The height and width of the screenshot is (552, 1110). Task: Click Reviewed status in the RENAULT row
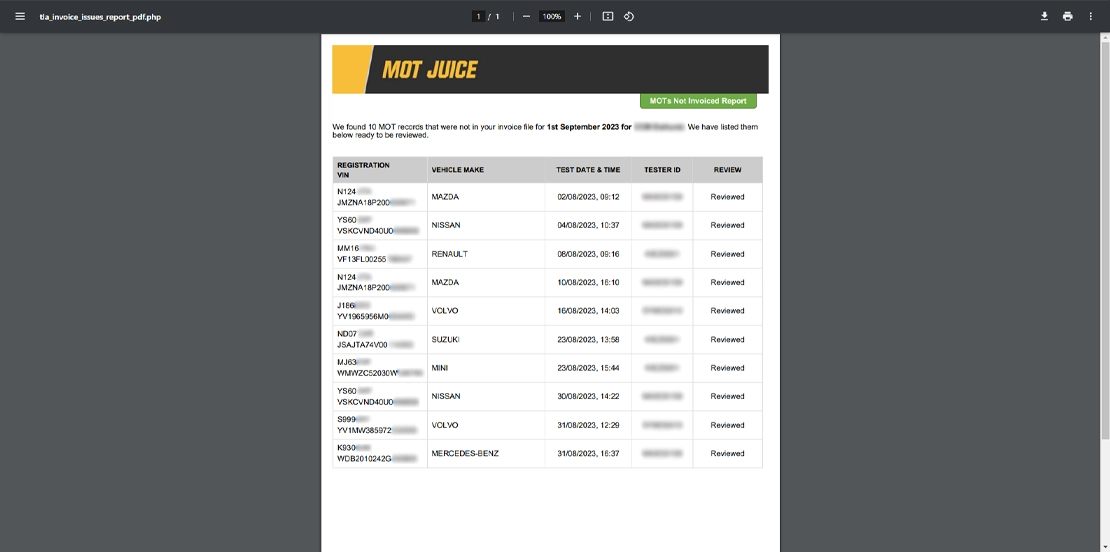tap(727, 254)
